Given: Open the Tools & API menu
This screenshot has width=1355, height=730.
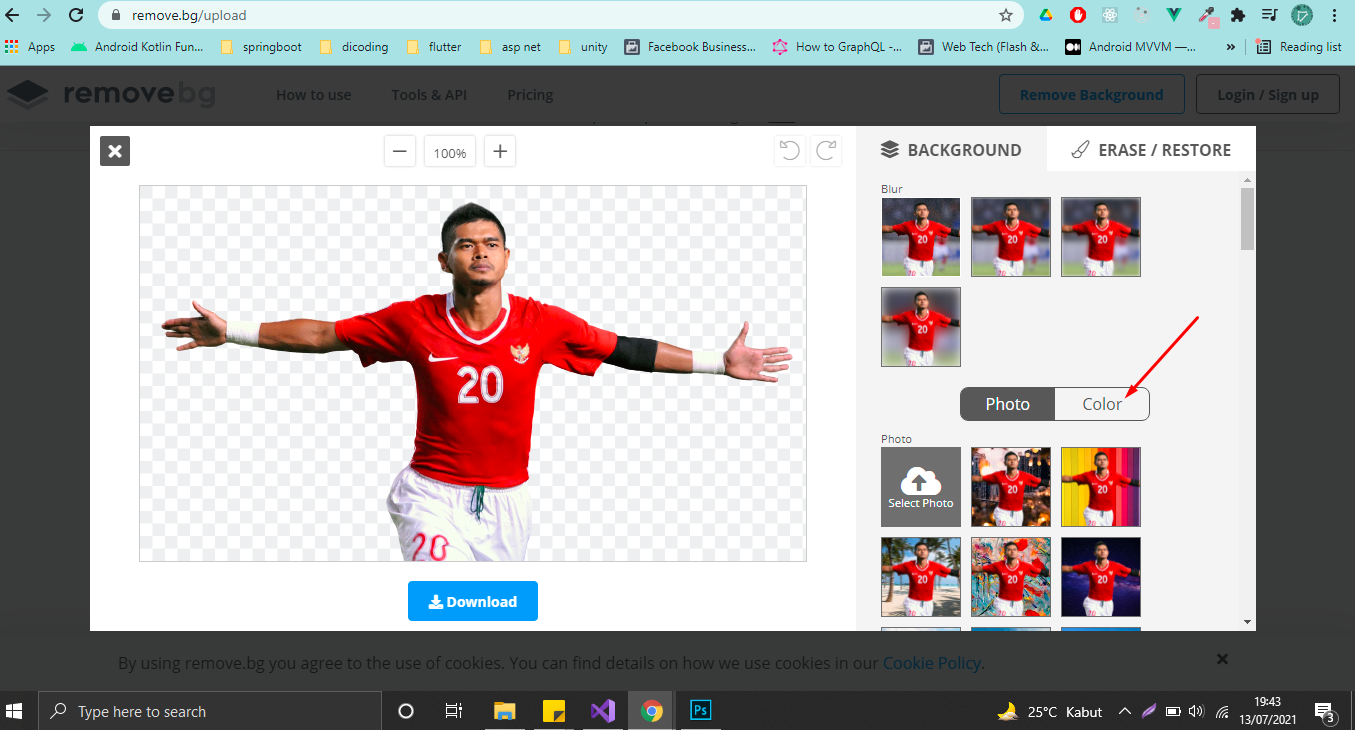Looking at the screenshot, I should tap(429, 95).
